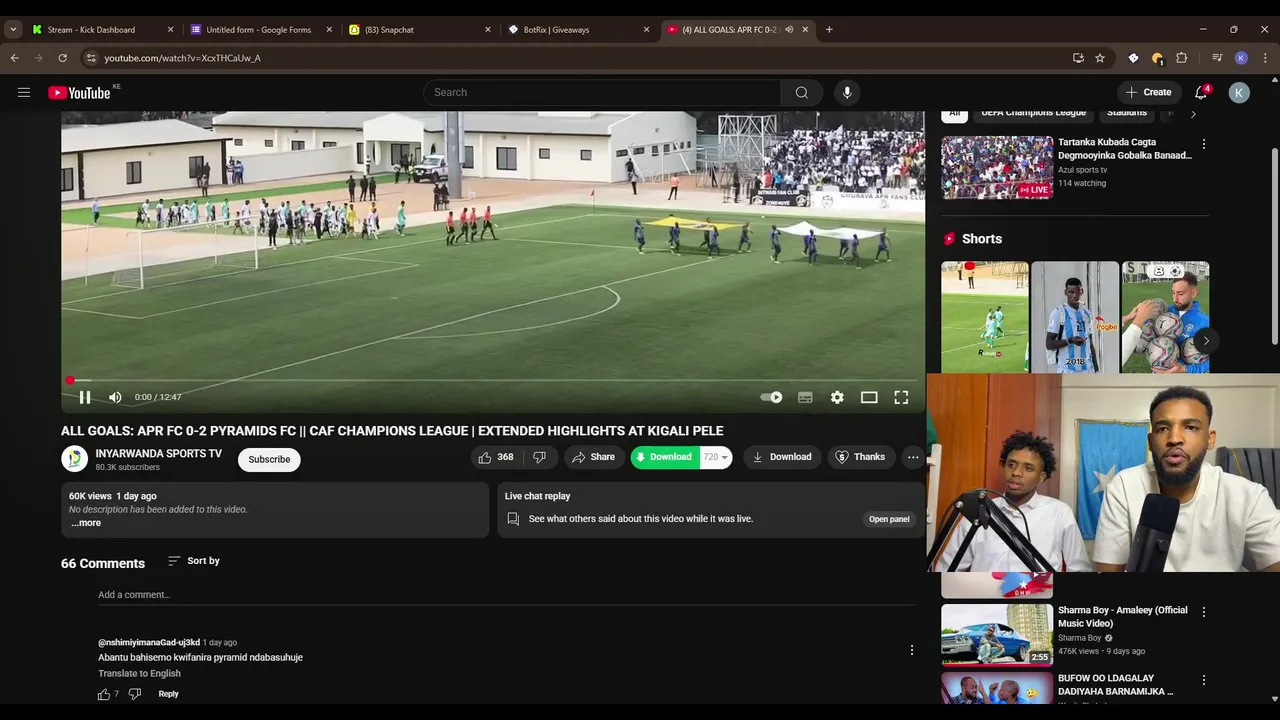1280x720 pixels.
Task: Like the video with 368 likes
Action: (496, 457)
